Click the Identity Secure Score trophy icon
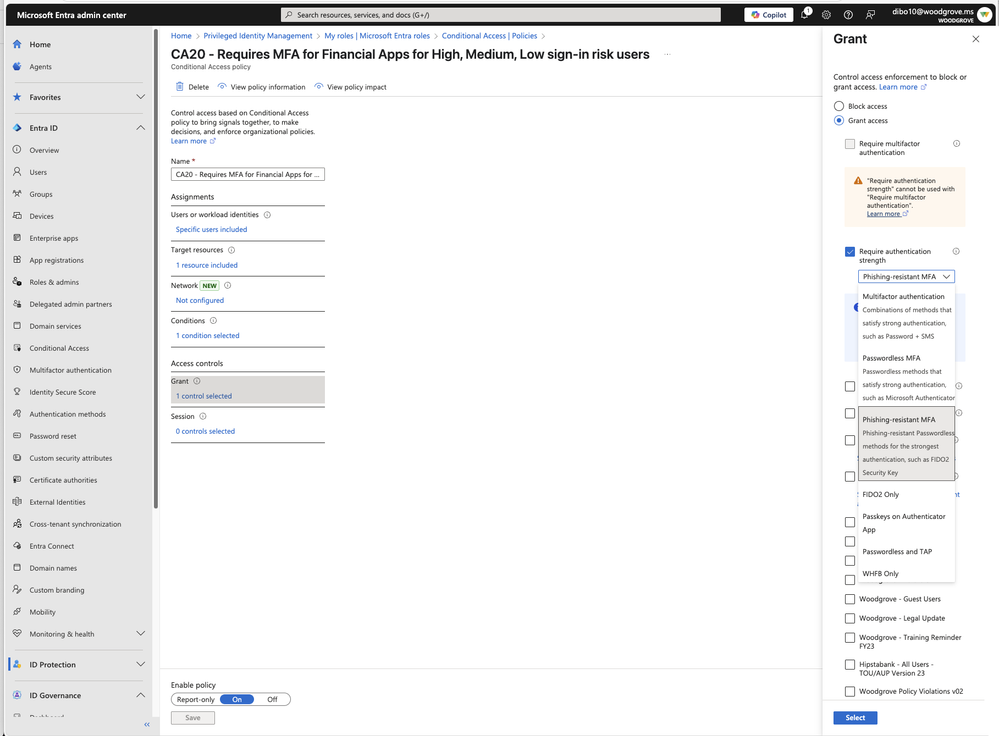This screenshot has width=999, height=736. pyautogui.click(x=17, y=392)
